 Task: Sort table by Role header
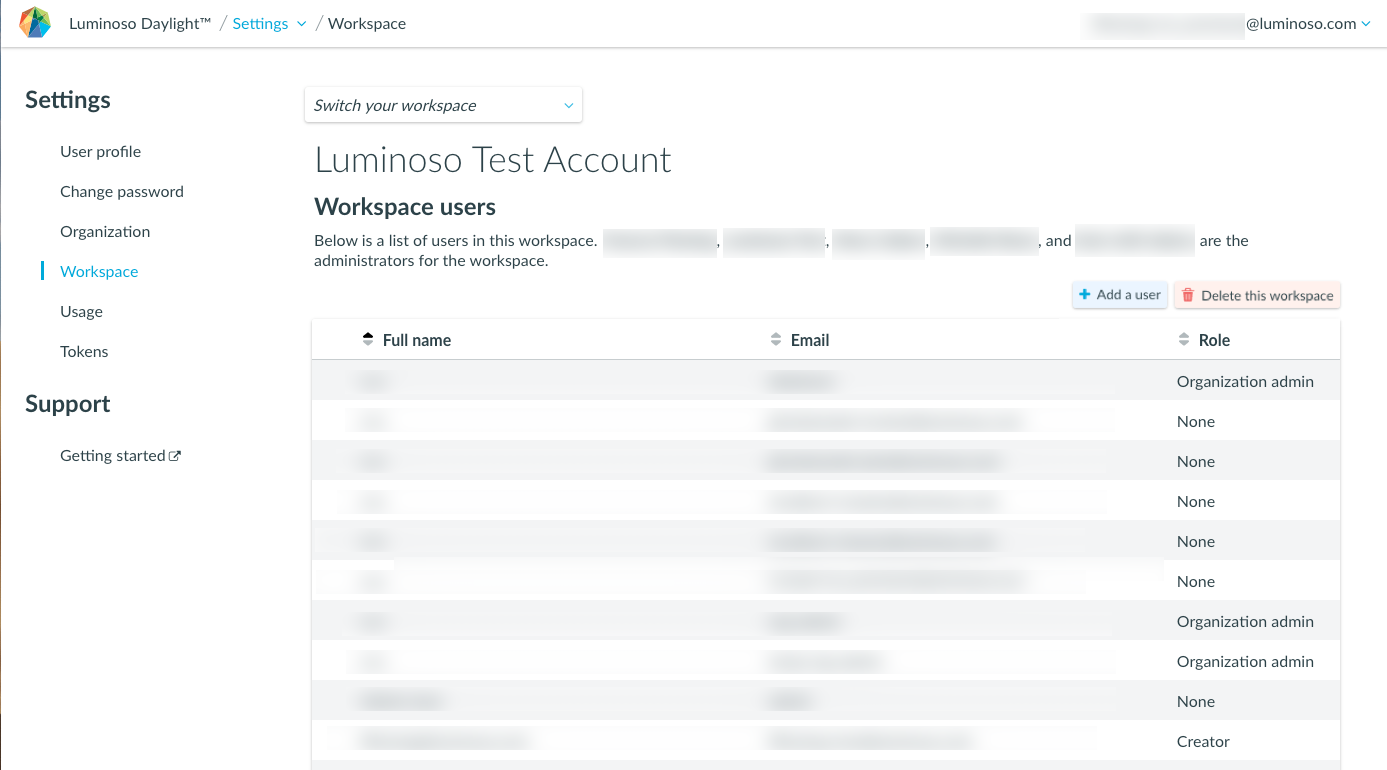[1214, 340]
